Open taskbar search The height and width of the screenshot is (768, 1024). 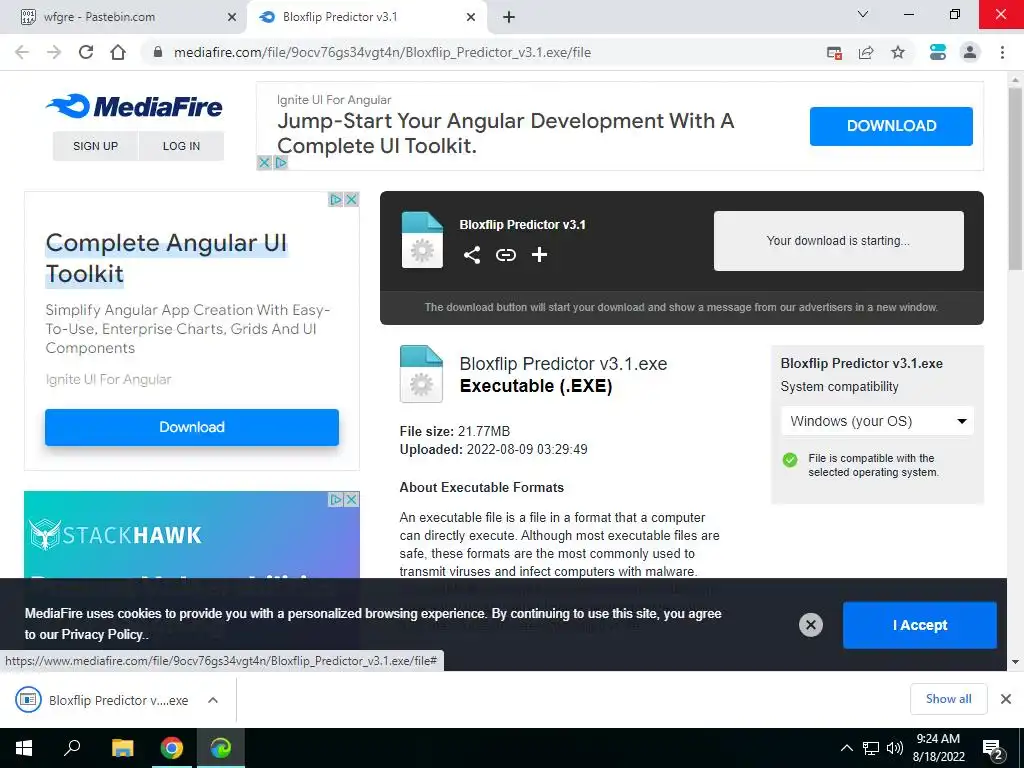pyautogui.click(x=72, y=748)
